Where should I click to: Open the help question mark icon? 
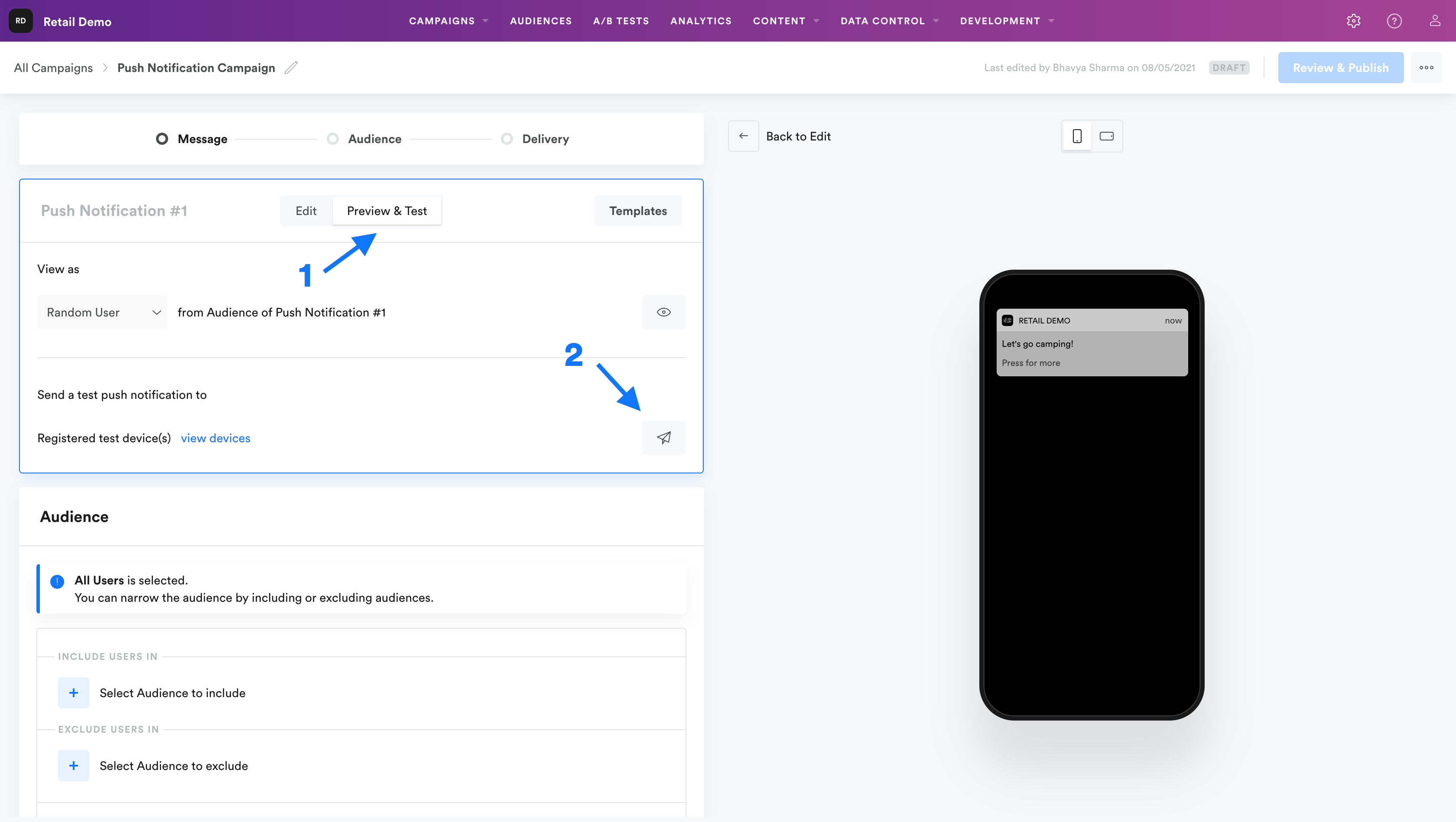[1394, 21]
